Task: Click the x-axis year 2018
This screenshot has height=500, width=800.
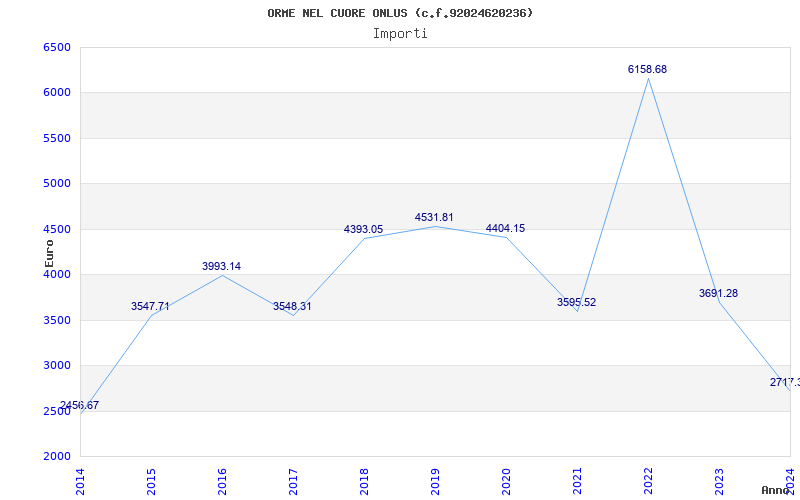Action: [364, 482]
